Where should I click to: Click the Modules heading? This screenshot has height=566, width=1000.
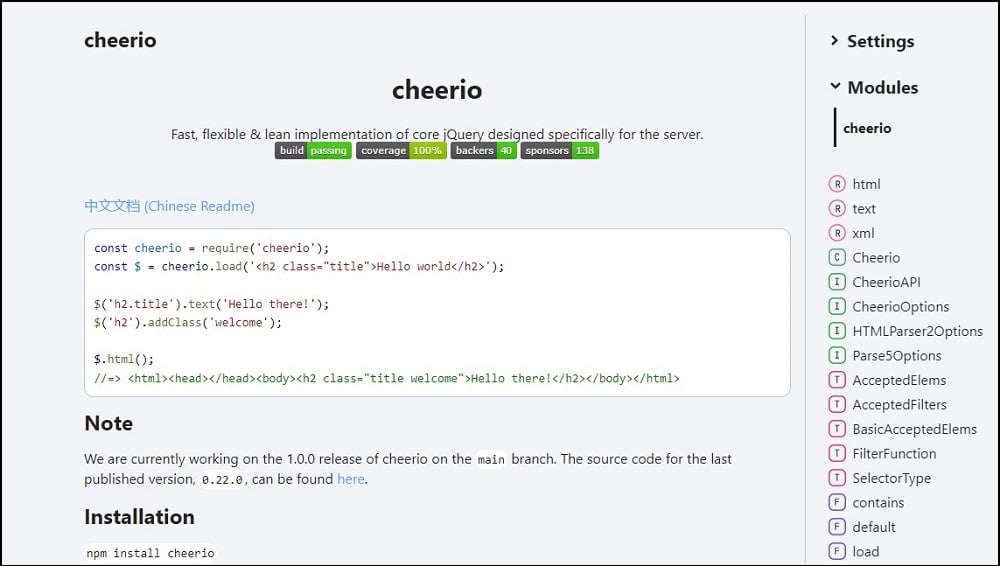pos(883,87)
